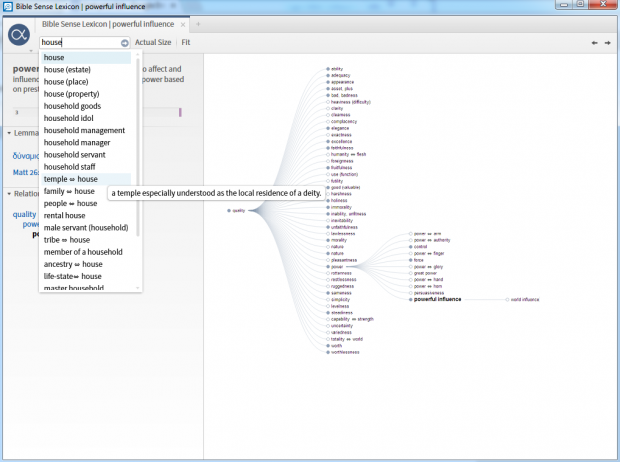Open a new tab with plus icon
Screen dimensions: 620x462
pos(197,23)
